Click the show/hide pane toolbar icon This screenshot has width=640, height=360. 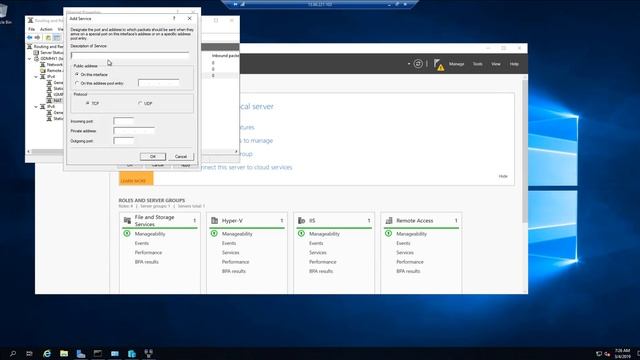coord(57,38)
